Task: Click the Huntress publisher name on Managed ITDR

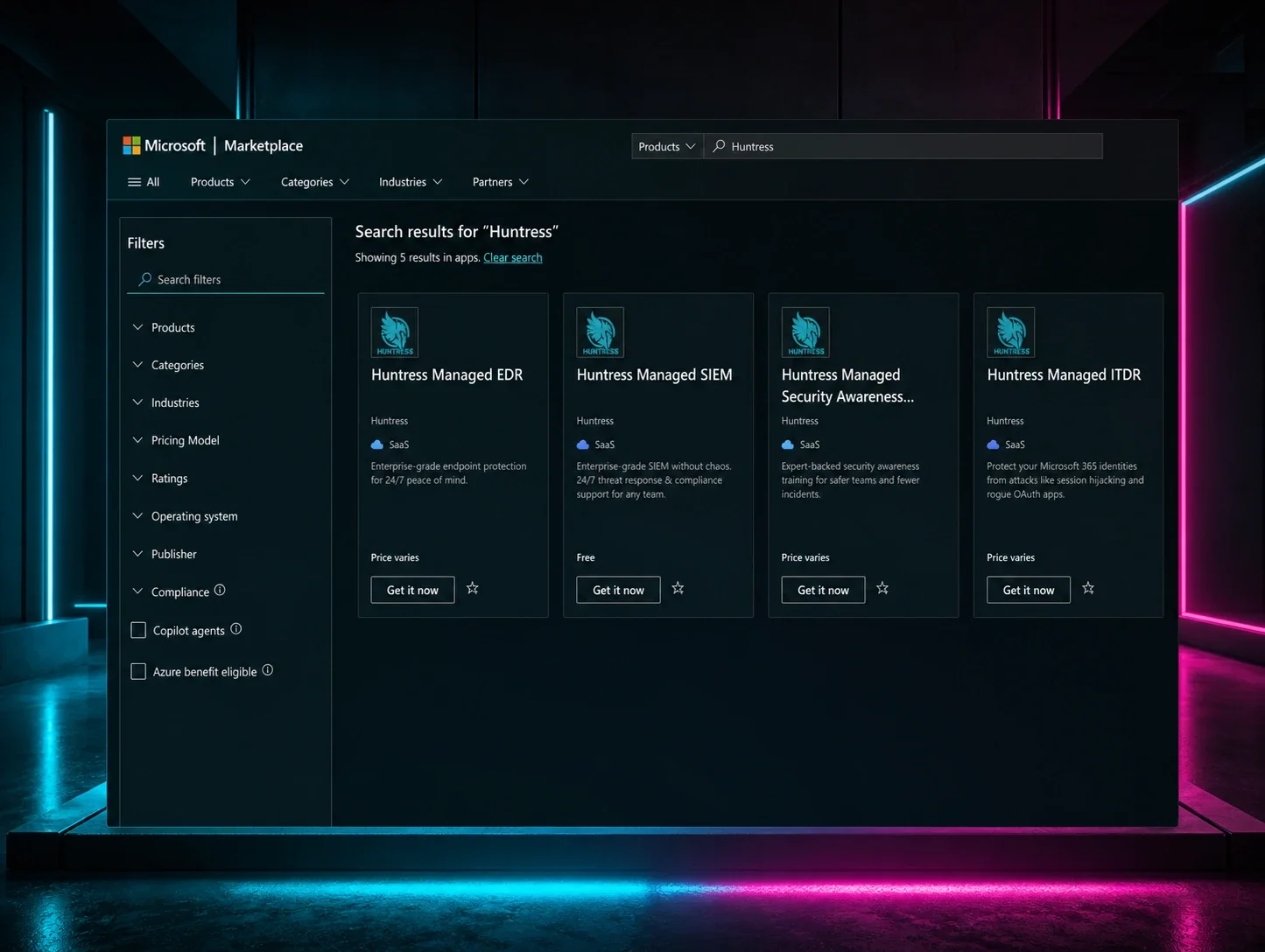Action: click(1006, 421)
